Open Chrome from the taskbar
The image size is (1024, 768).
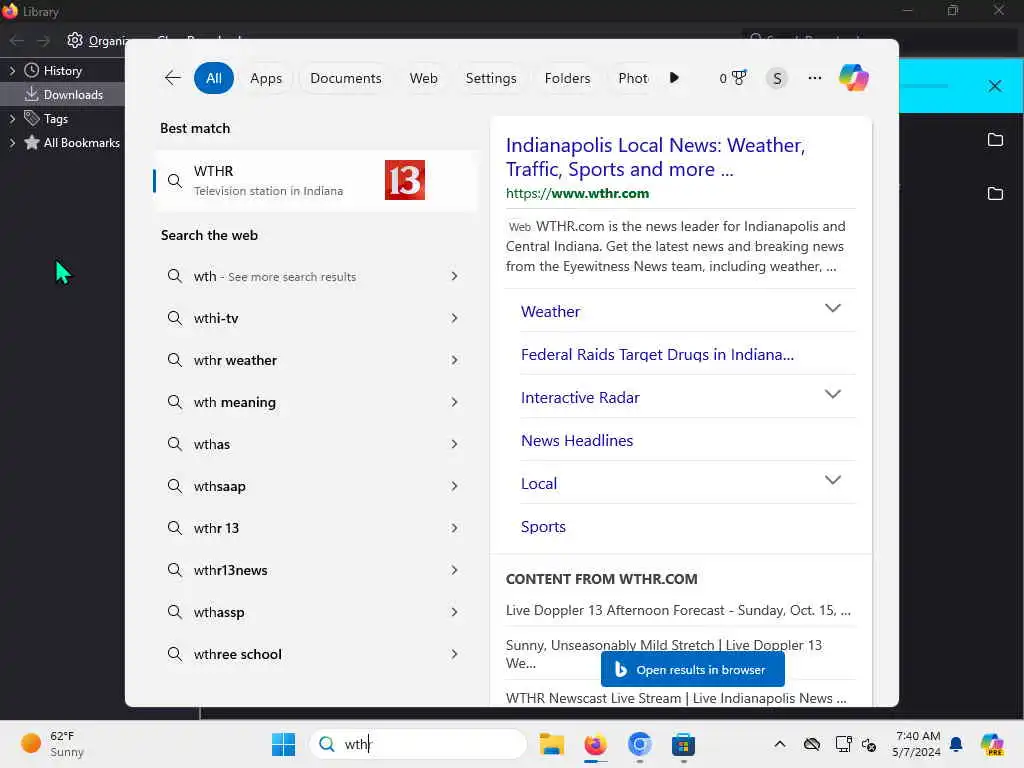coord(639,744)
